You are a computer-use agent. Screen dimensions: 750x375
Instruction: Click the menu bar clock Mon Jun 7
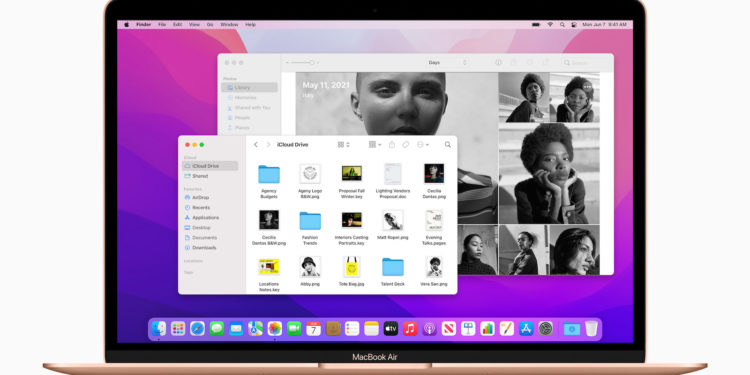[605, 24]
